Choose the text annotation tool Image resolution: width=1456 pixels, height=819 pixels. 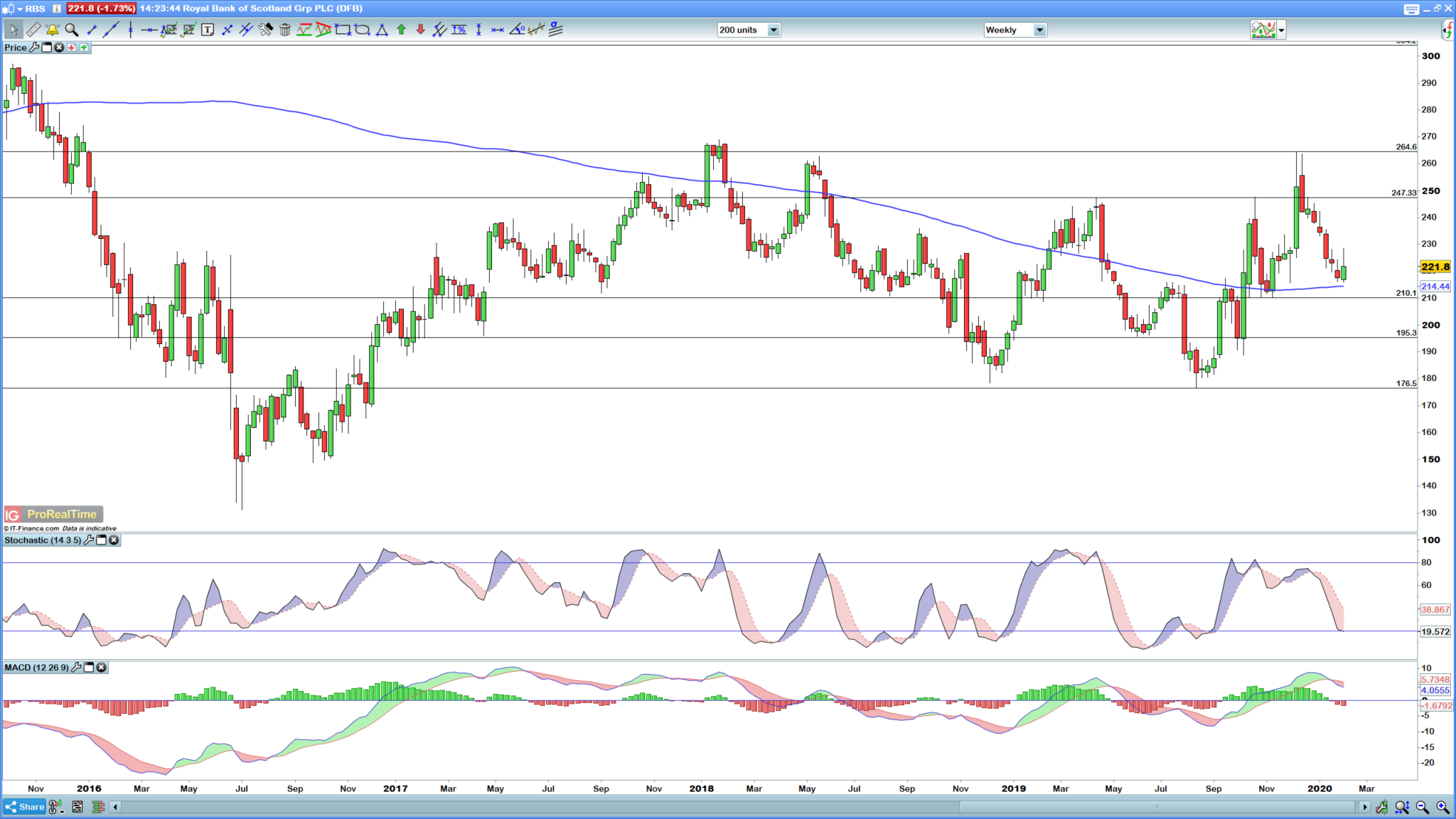pos(208,30)
